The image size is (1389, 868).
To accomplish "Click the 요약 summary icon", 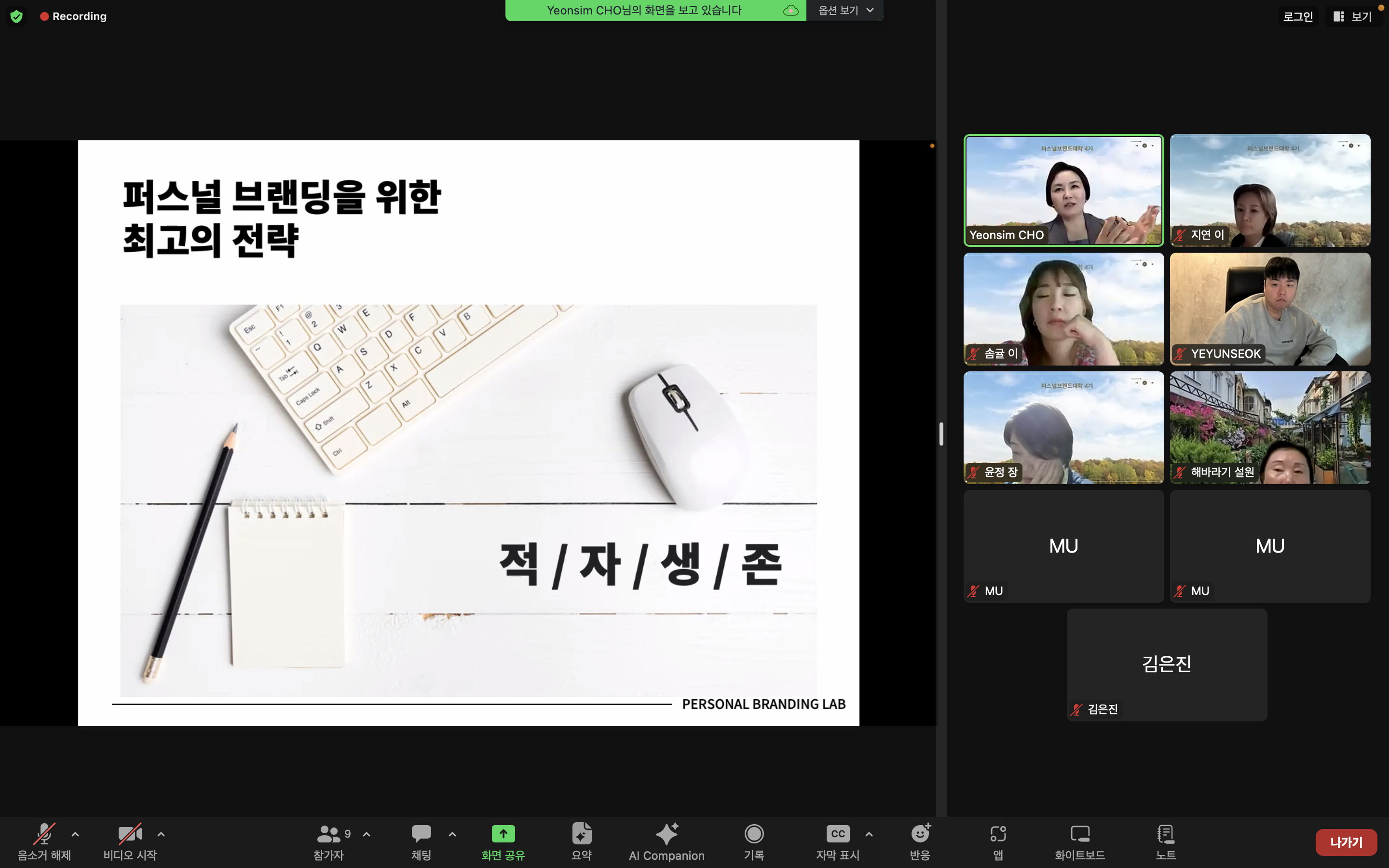I will point(581,834).
